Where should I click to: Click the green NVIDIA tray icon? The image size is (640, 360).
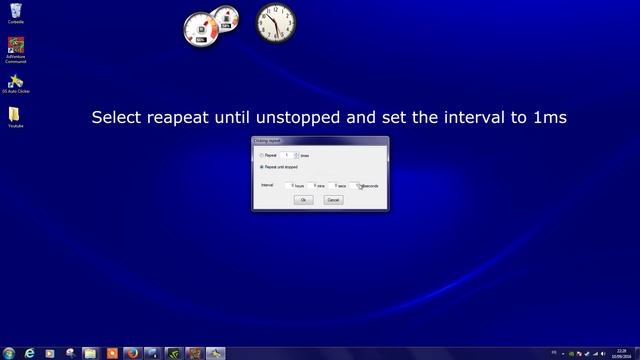(x=571, y=354)
